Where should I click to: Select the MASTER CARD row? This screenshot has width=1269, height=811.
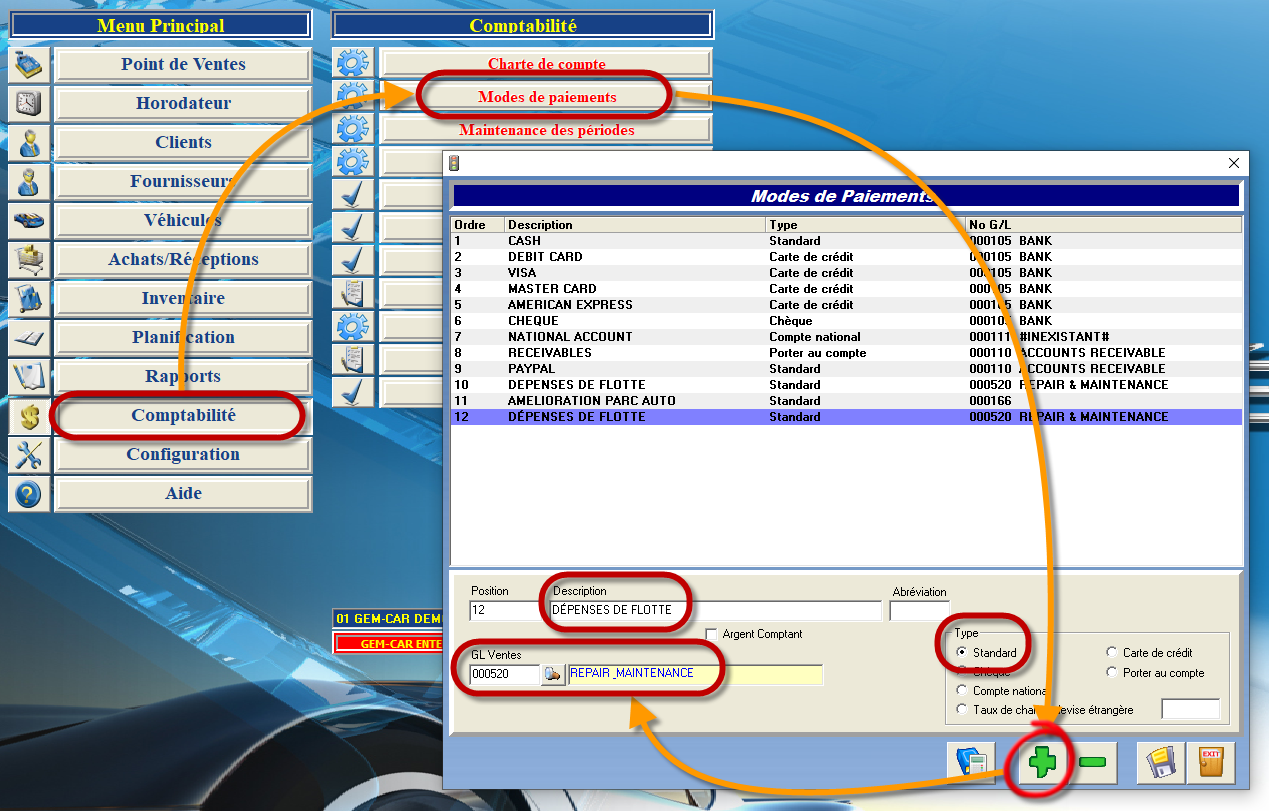846,289
